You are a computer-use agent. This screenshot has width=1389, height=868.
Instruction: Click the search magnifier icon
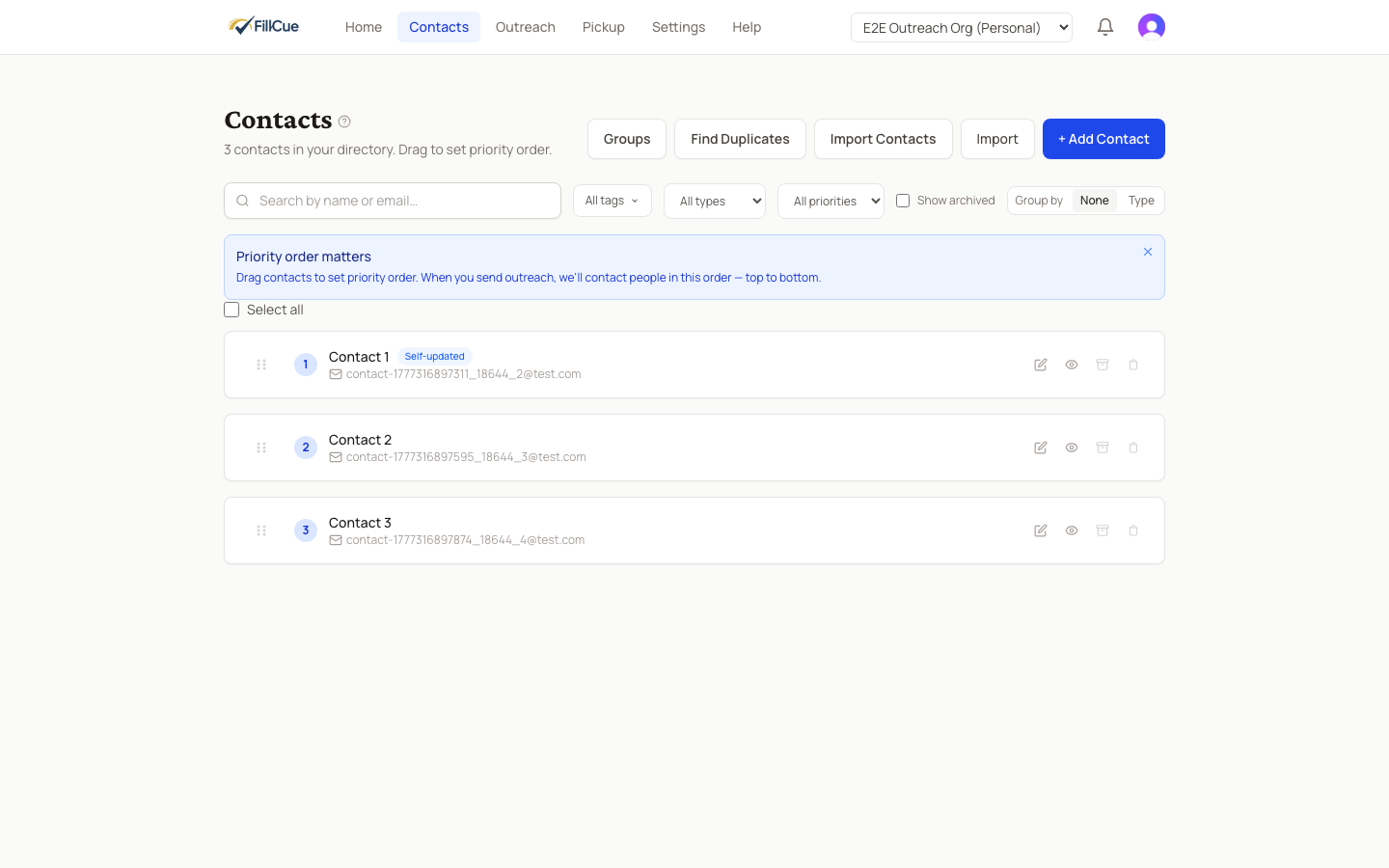tap(243, 201)
